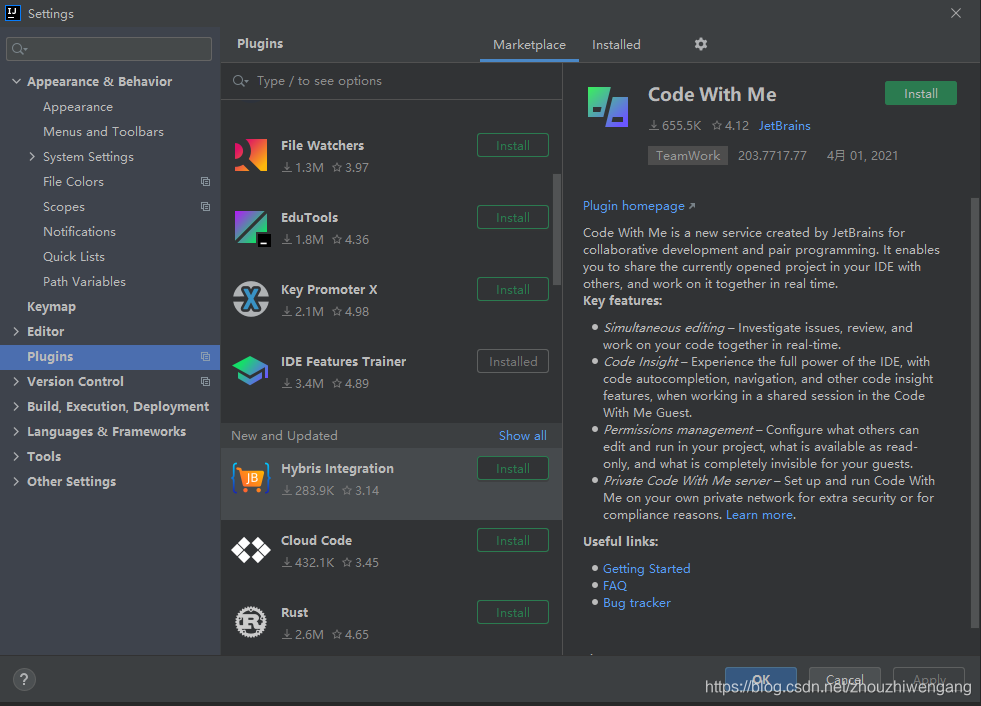Click the plugin search magnifier icon
981x706 pixels.
tap(240, 81)
